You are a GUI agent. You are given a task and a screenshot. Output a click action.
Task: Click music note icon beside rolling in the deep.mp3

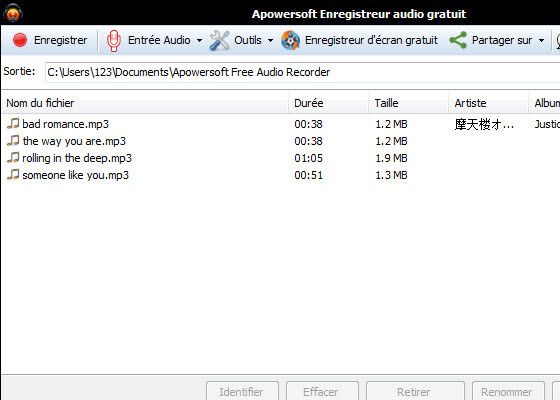coord(13,158)
